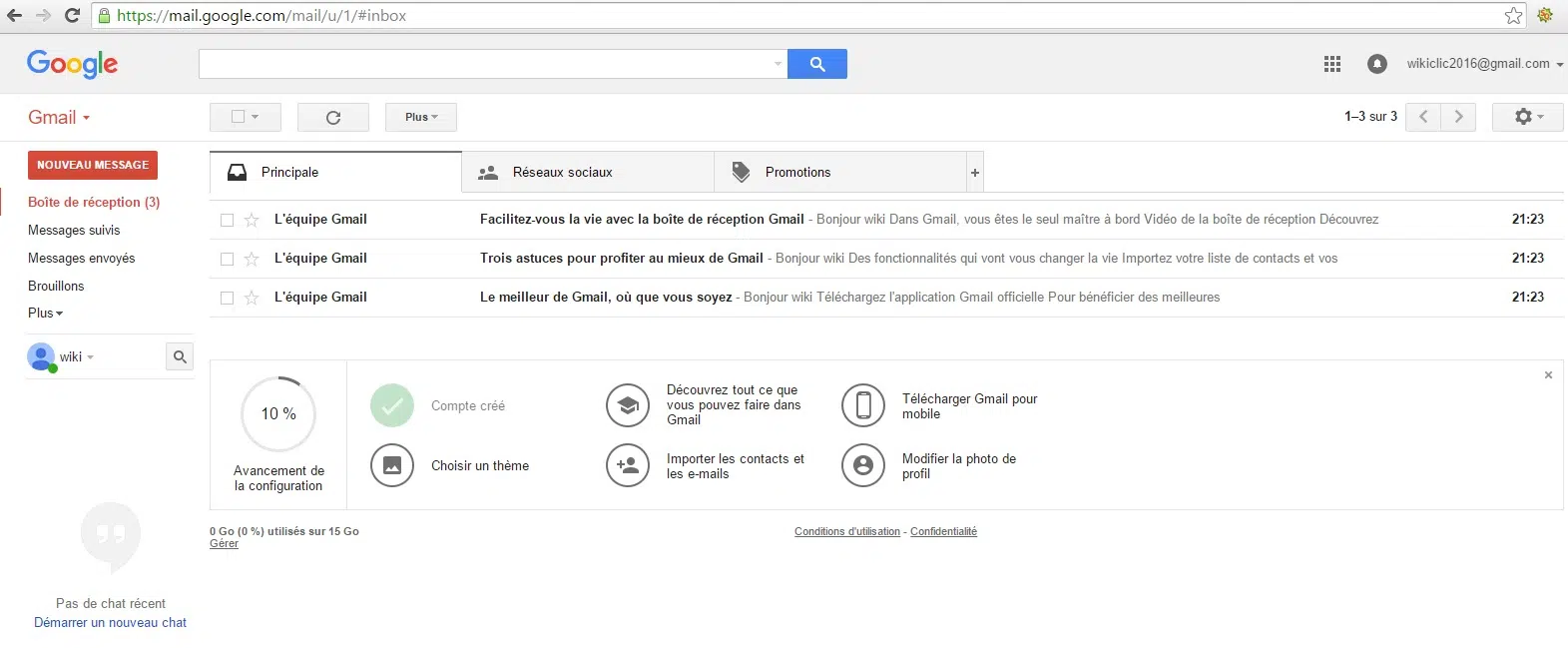Bookmark this page with the star icon
The width and height of the screenshot is (1568, 648).
click(1514, 15)
